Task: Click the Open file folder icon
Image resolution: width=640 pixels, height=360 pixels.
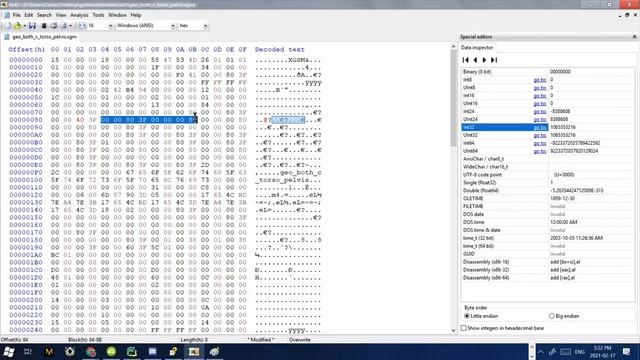Action: click(x=17, y=26)
